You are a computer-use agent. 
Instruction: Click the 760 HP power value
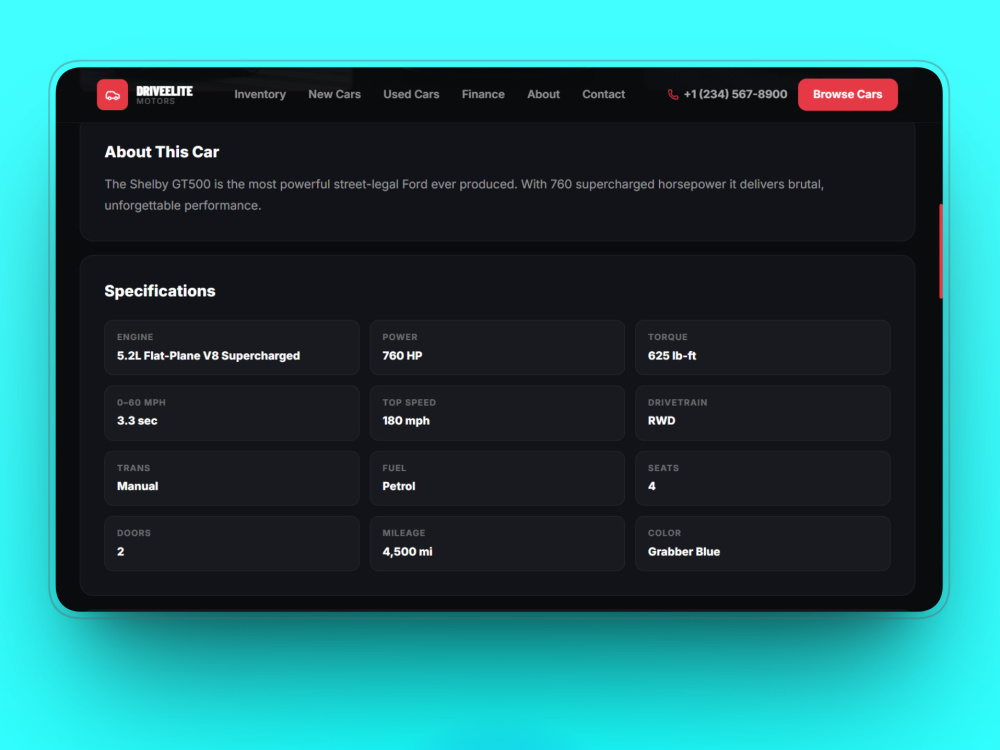[402, 356]
